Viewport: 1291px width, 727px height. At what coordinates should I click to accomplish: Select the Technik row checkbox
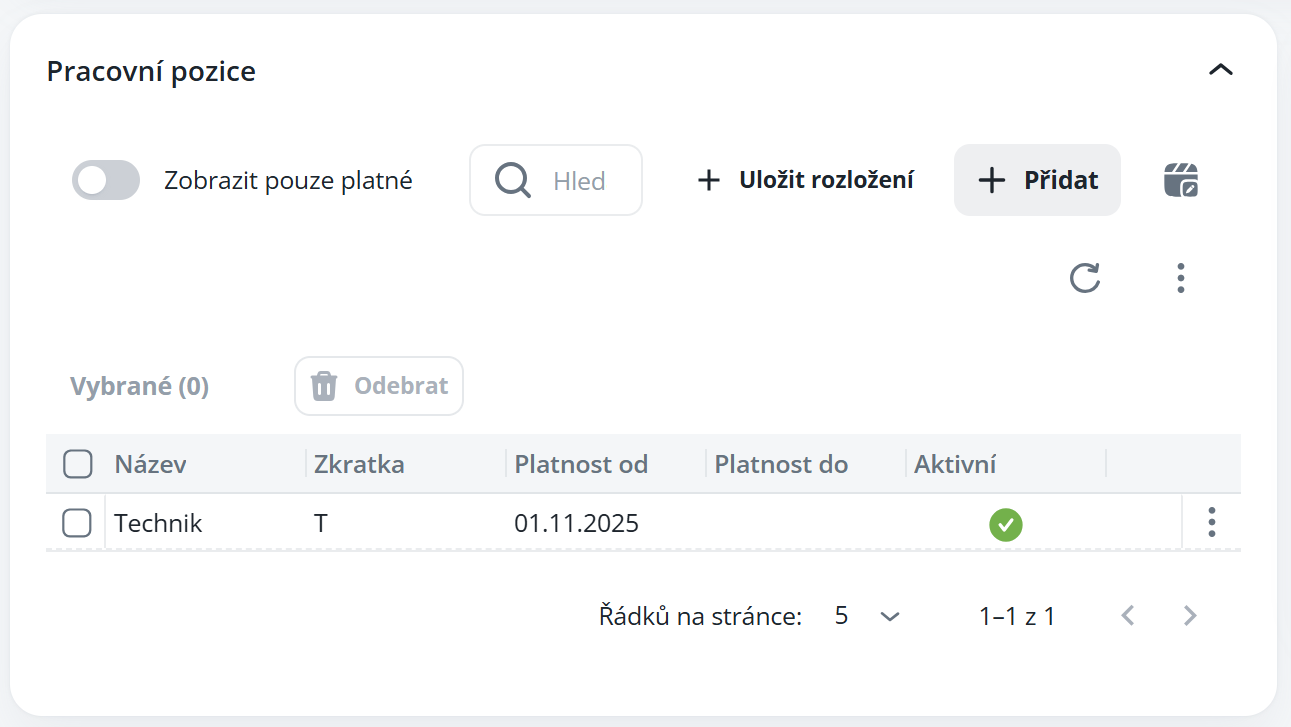(x=77, y=523)
